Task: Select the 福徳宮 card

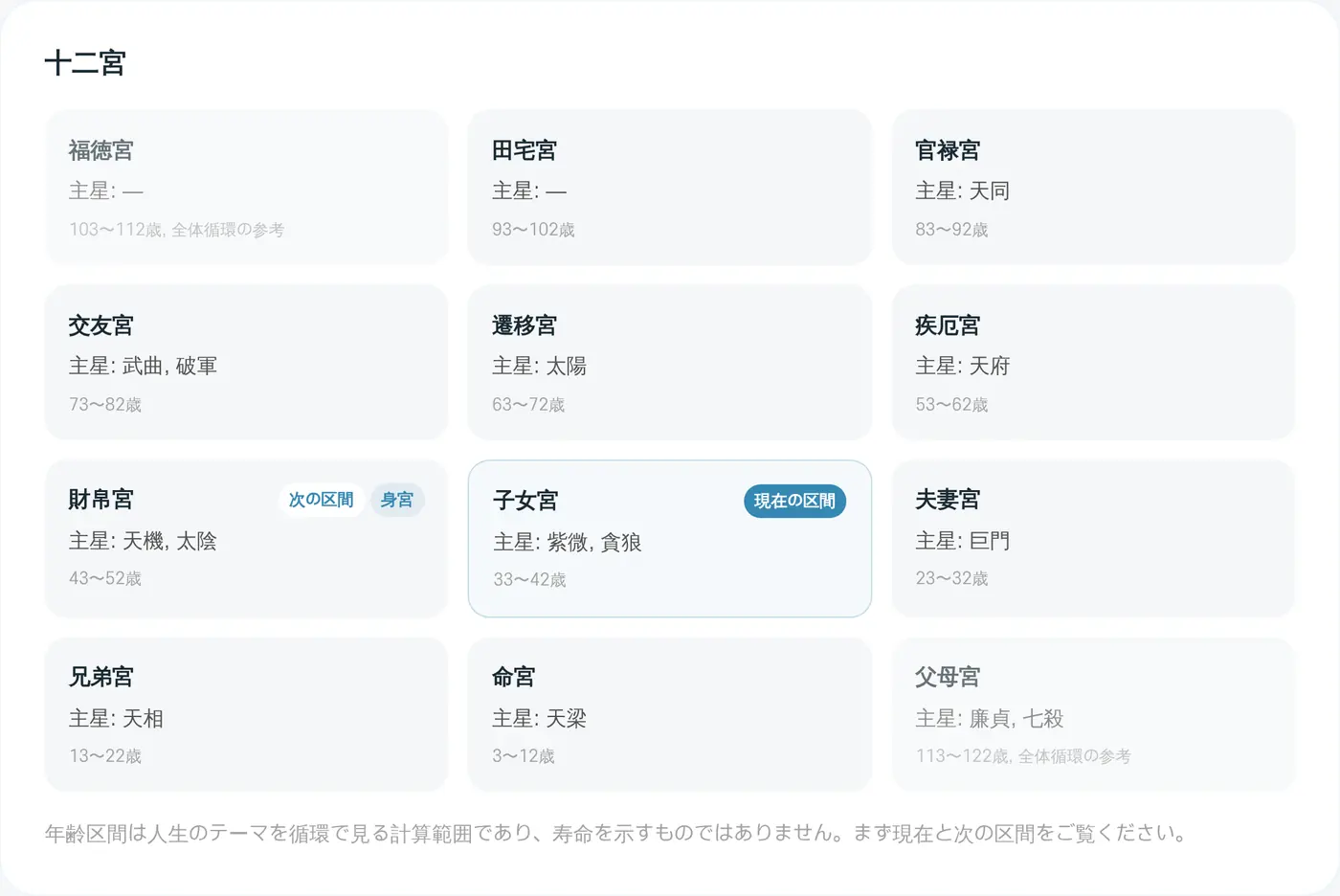Action: click(x=246, y=188)
